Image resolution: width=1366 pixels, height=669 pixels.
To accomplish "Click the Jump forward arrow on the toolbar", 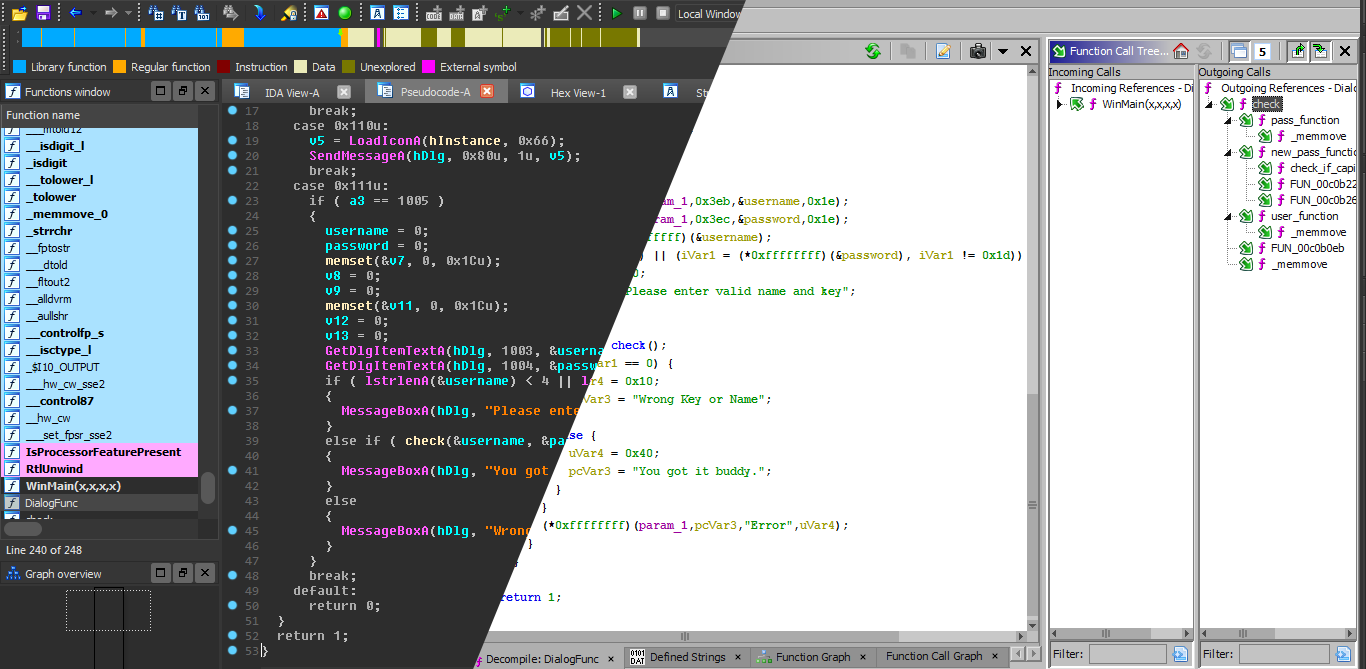I will [x=110, y=13].
